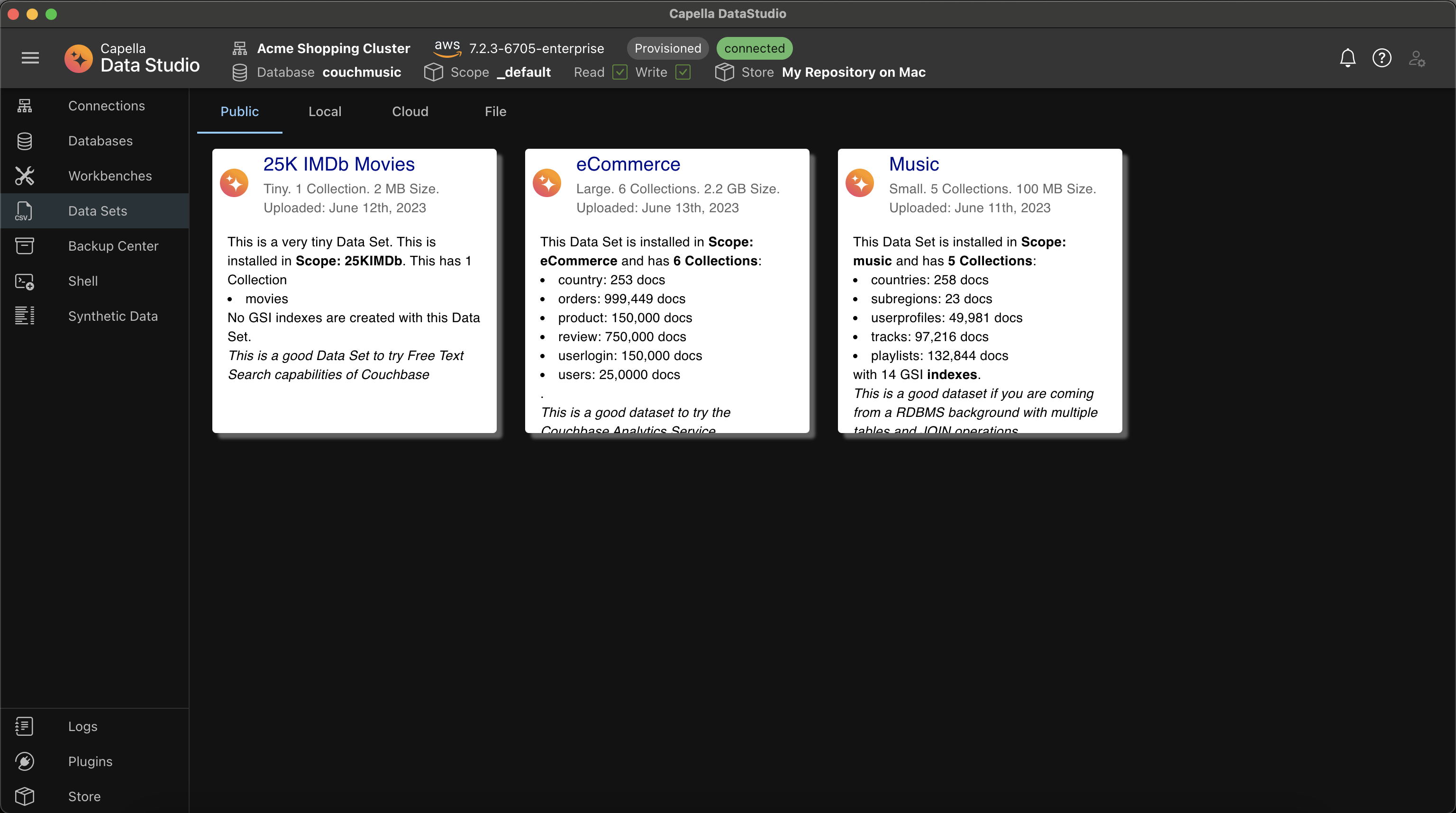Click the Provisioned status badge
Viewport: 1456px width, 813px height.
pos(667,48)
